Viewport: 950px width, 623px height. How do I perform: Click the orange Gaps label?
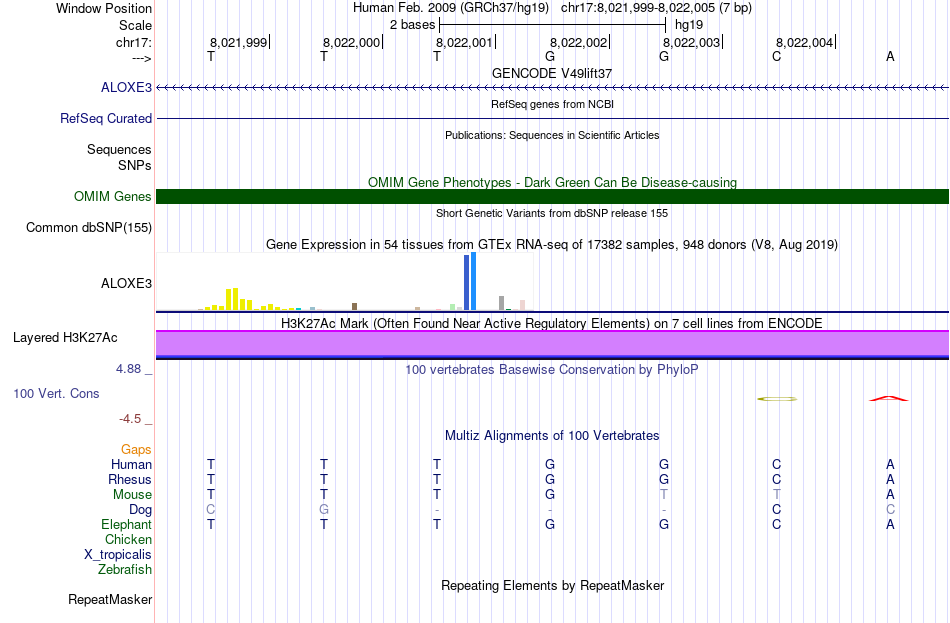point(136,450)
